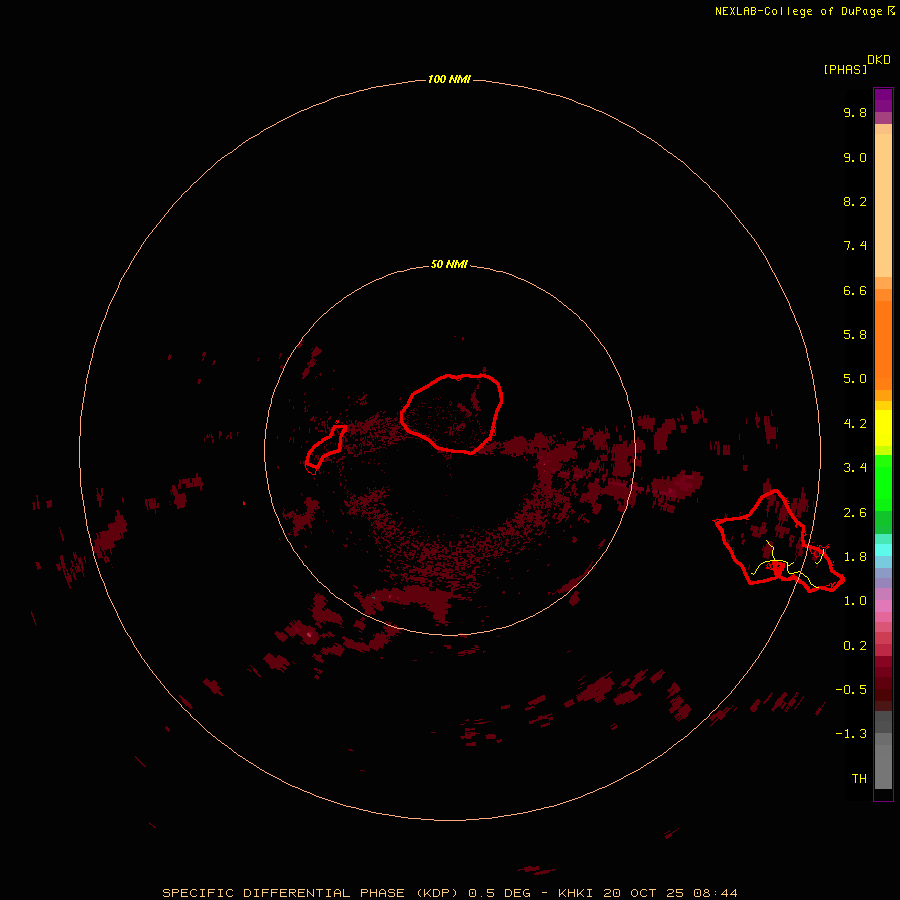Pick the pink band of the color scale
Screen dimensions: 900x900
tap(883, 606)
